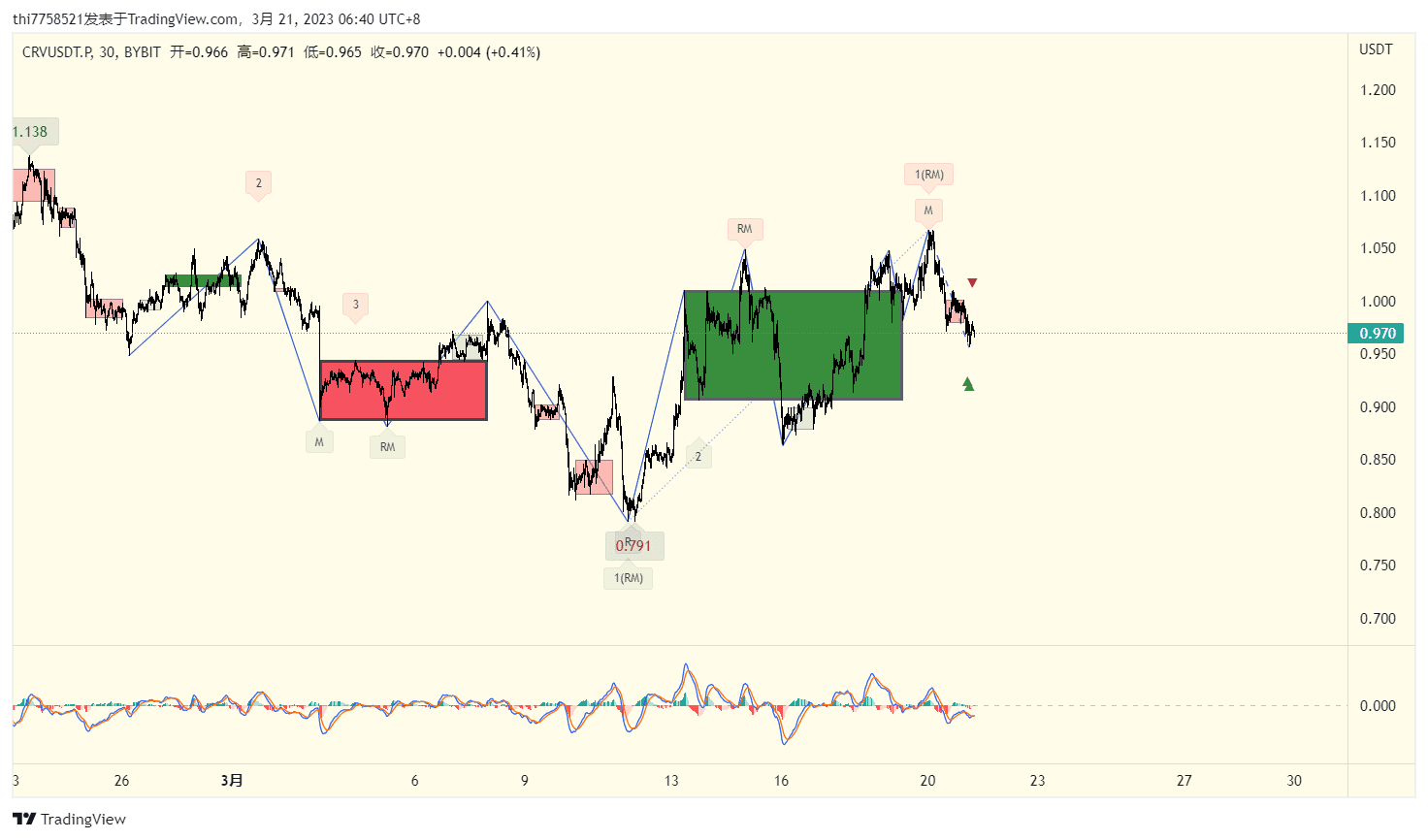Click the change value +0.004 (+0.41%)

click(489, 52)
